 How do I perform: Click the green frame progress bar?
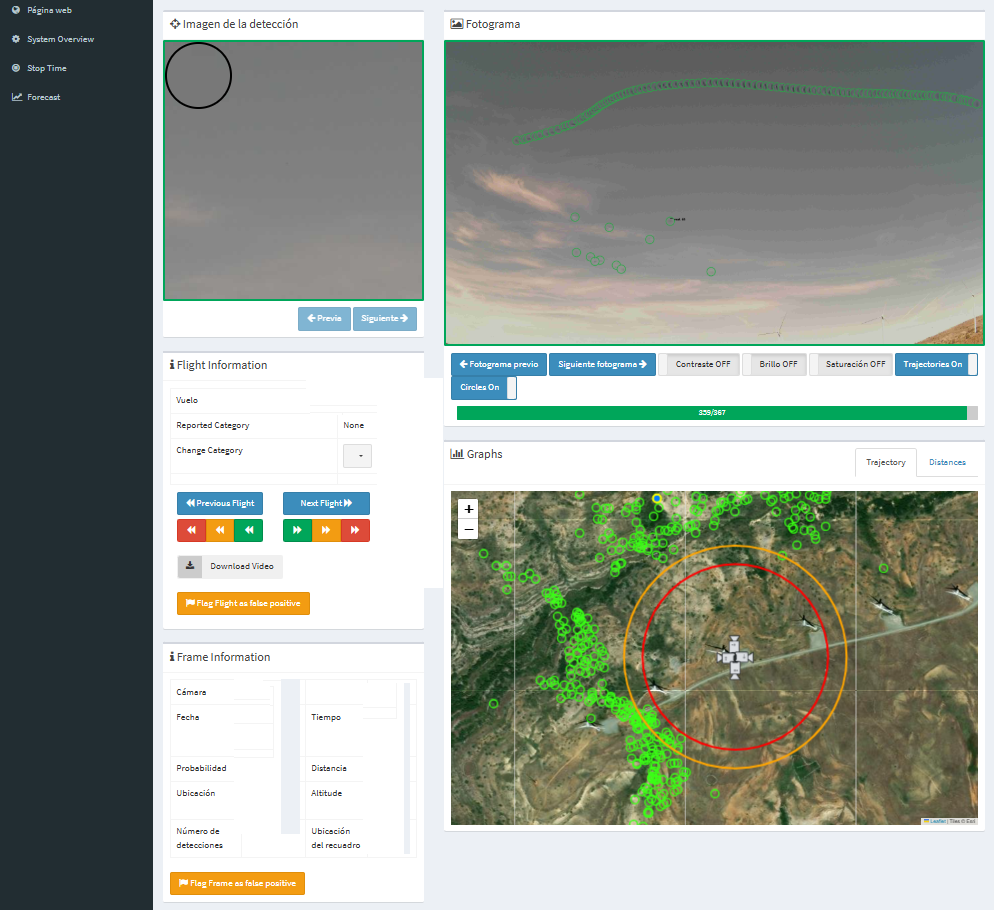pyautogui.click(x=711, y=413)
